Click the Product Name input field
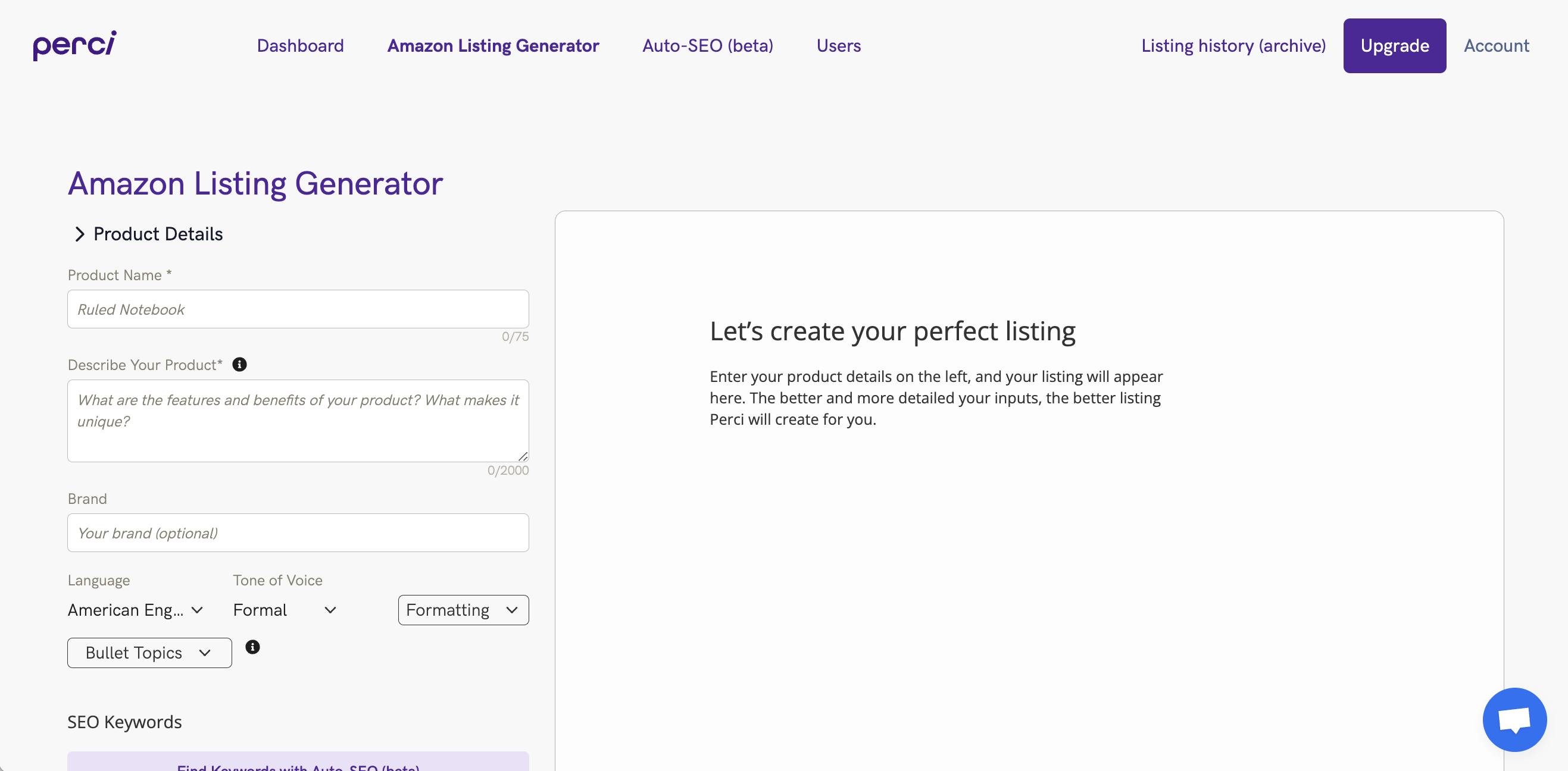The height and width of the screenshot is (771, 1568). (x=298, y=309)
